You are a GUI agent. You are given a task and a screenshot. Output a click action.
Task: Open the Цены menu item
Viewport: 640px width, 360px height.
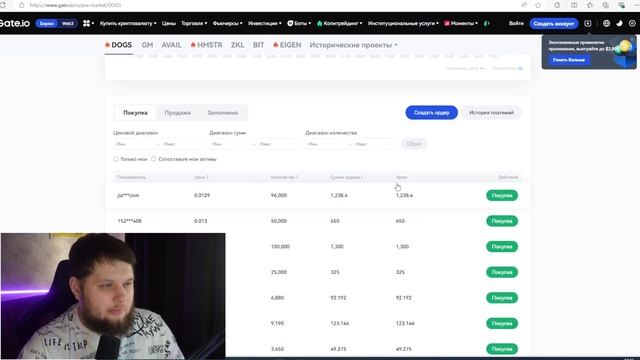click(x=169, y=24)
